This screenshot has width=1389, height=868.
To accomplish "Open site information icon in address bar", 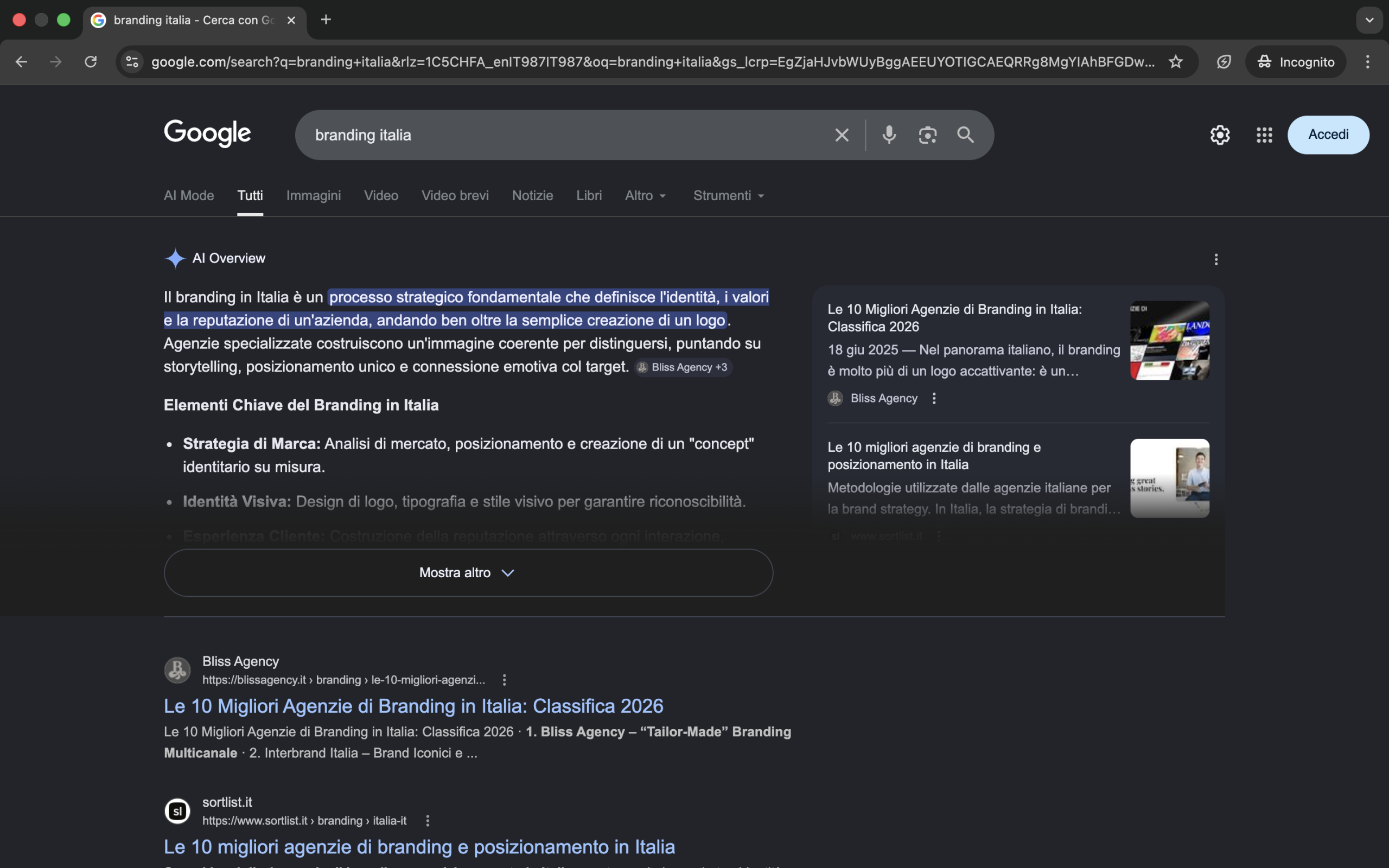I will [x=132, y=61].
